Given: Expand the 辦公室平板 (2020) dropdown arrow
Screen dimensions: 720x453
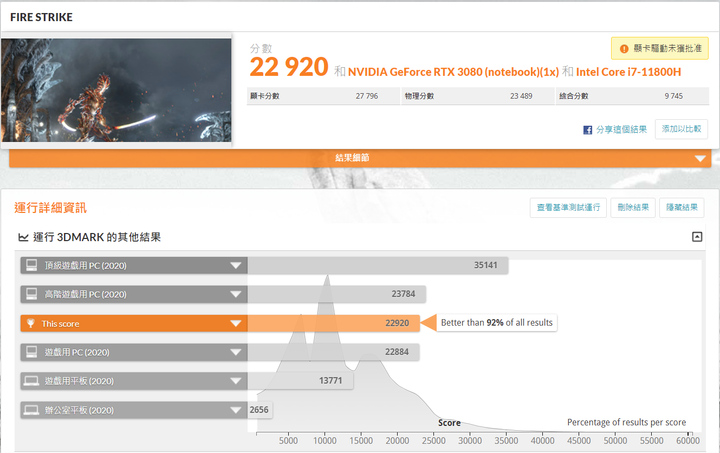Looking at the screenshot, I should (236, 410).
